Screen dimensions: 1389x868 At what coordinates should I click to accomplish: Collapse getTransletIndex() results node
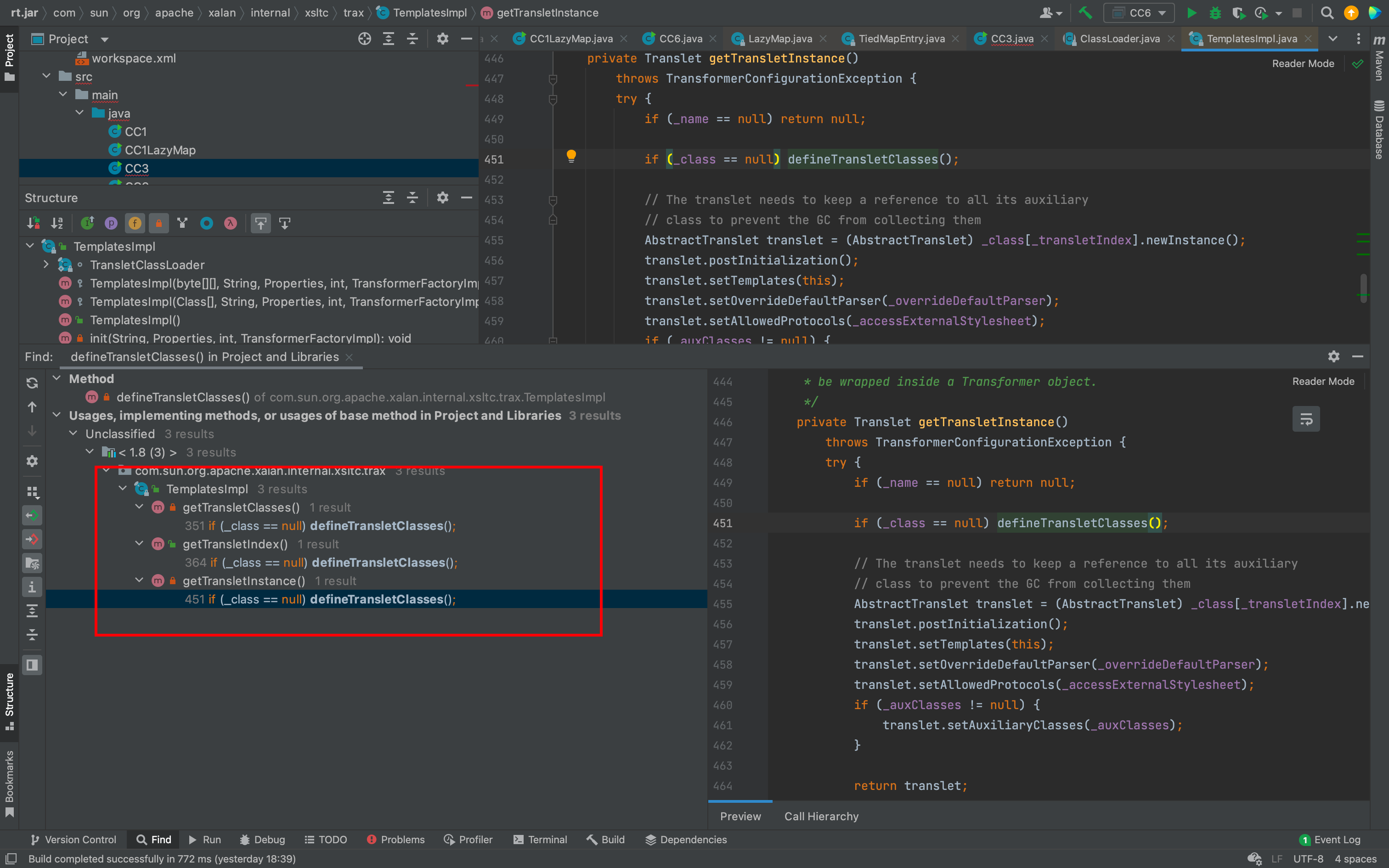(x=139, y=543)
